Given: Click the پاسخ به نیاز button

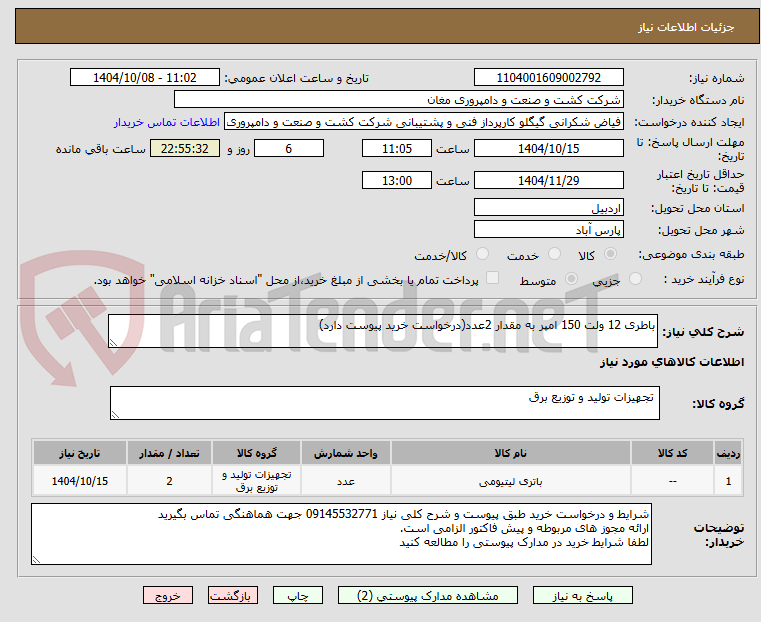Looking at the screenshot, I should point(582,595).
